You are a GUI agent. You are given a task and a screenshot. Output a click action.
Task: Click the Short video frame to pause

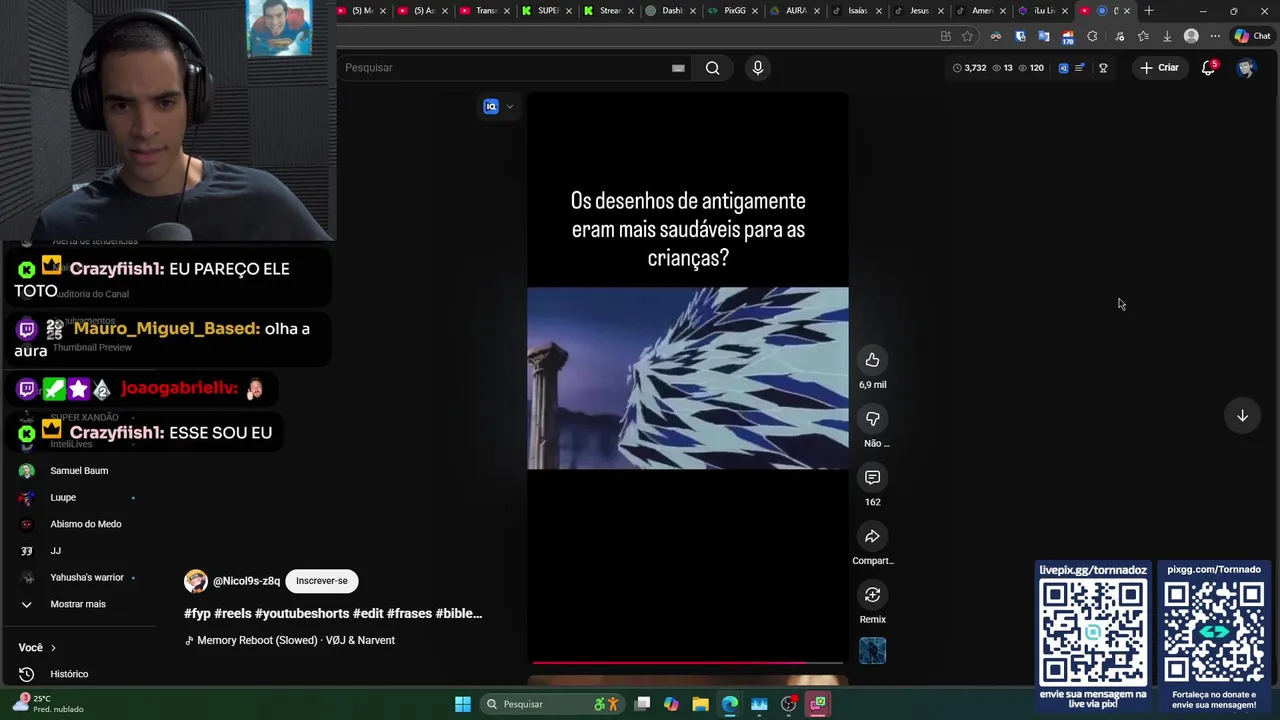click(x=687, y=378)
